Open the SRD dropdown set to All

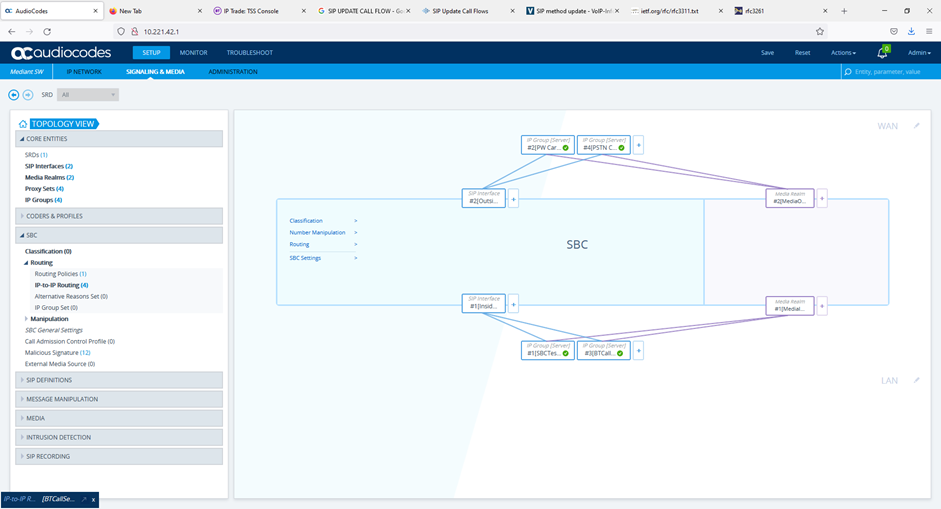pyautogui.click(x=88, y=95)
